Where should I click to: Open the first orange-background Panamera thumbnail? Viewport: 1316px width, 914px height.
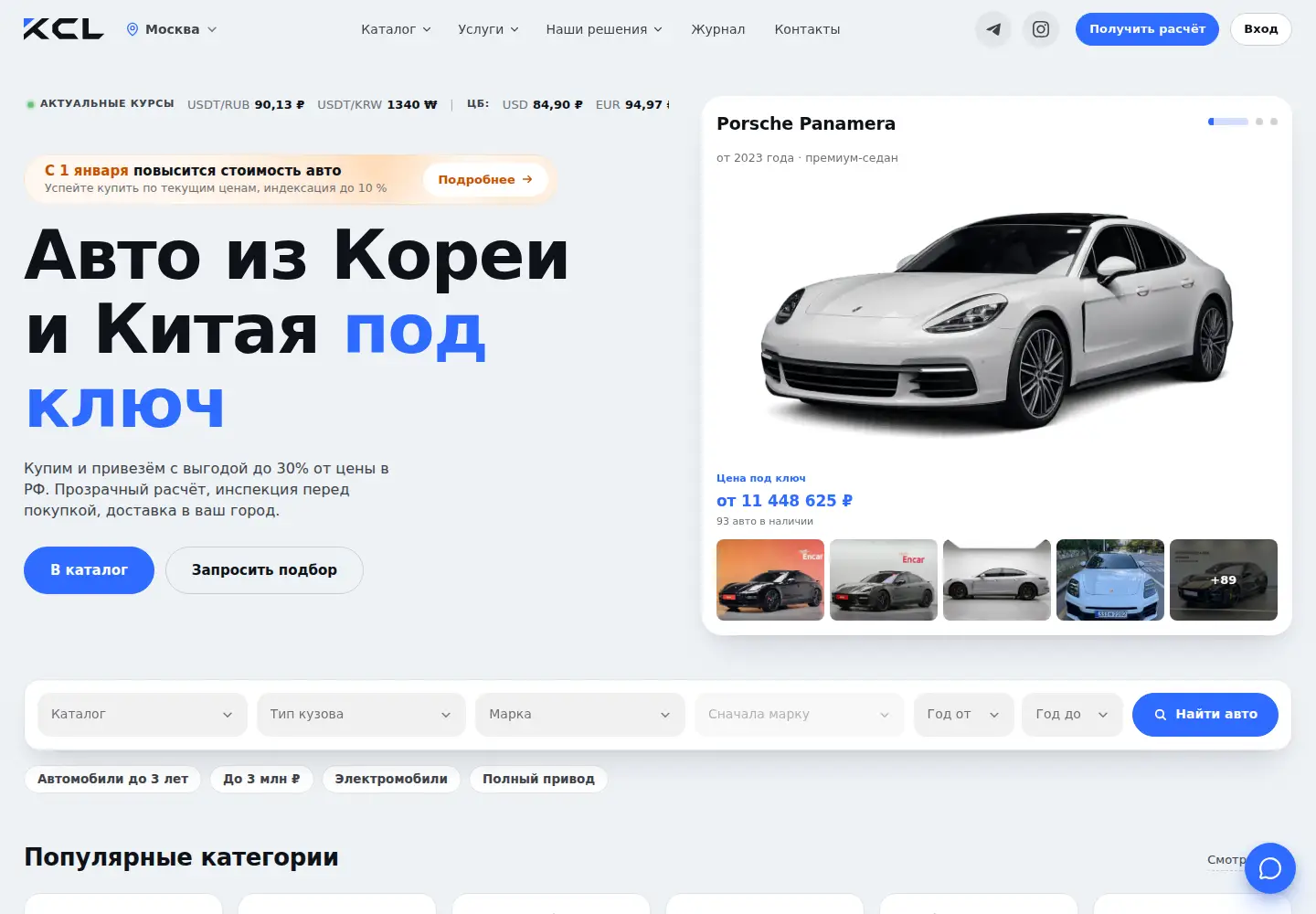(x=770, y=579)
